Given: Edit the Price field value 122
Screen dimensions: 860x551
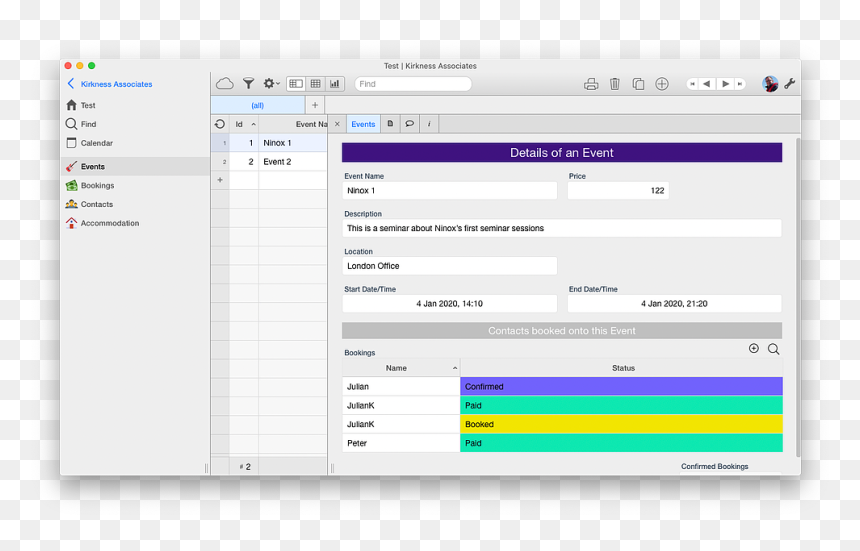Looking at the screenshot, I should (618, 191).
